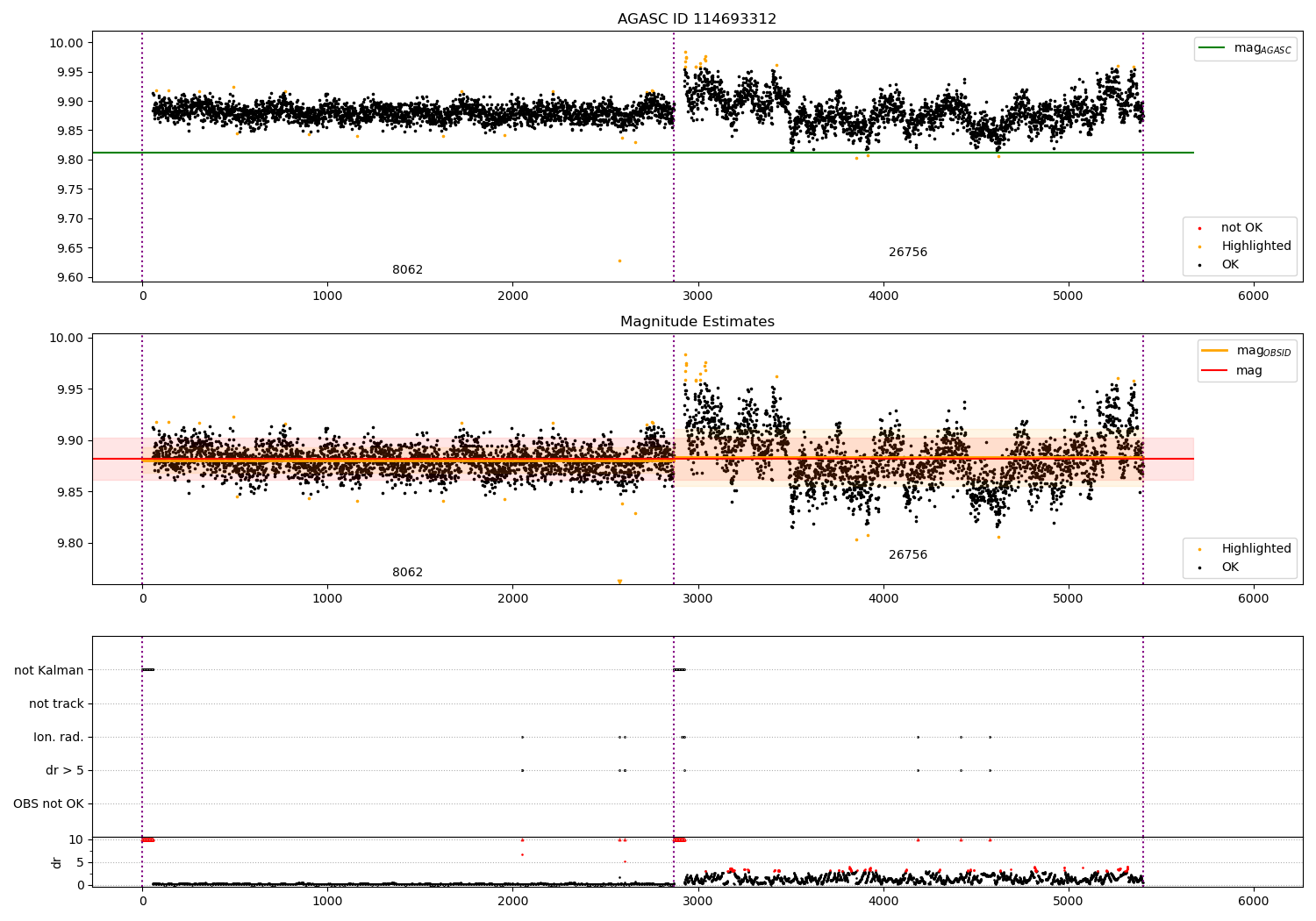The width and height of the screenshot is (1316, 921).
Task: Click the '5' tick on the dr axis
Action: point(80,862)
